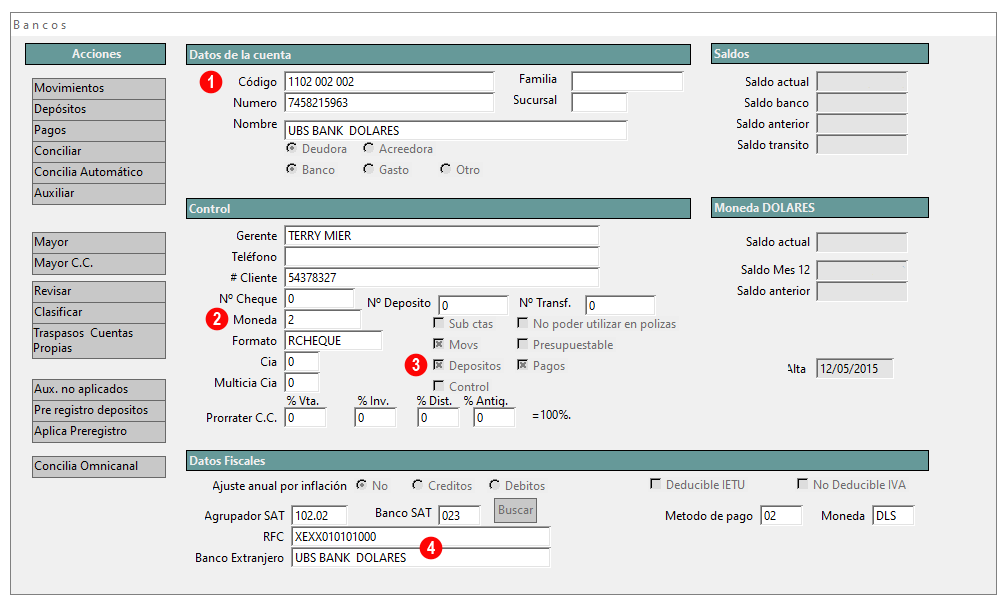Select the Otro radio option
1004x603 pixels.
click(x=445, y=170)
